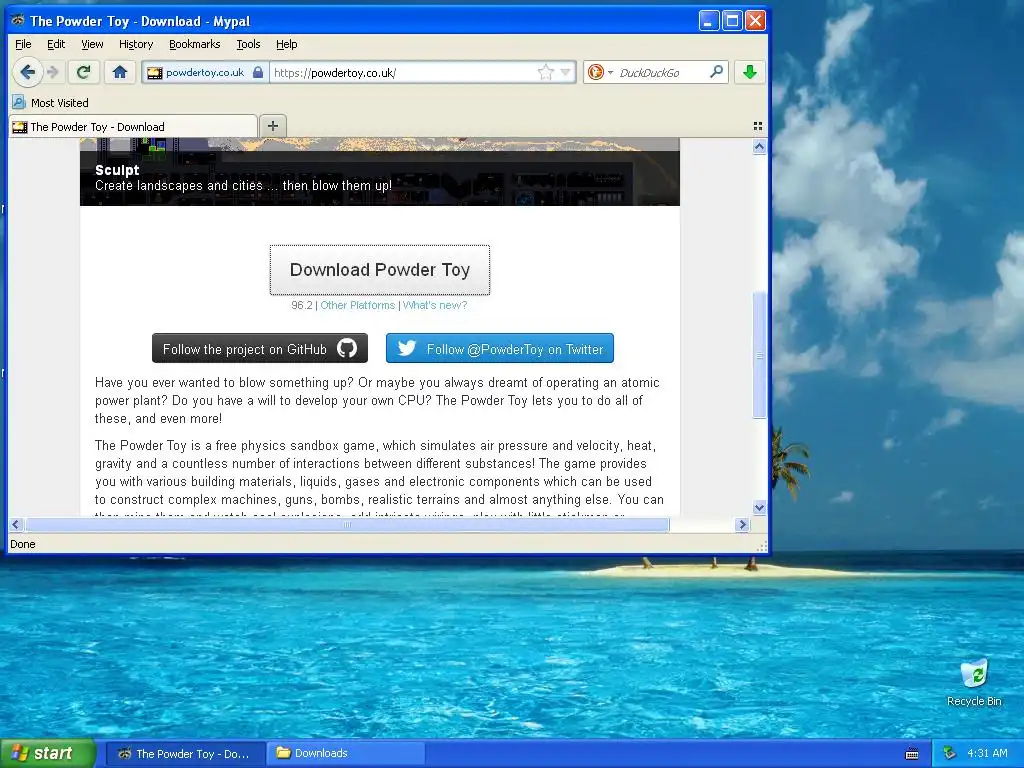Viewport: 1024px width, 768px height.
Task: Click the powdertoy.co.uk site identity box
Action: (x=204, y=72)
